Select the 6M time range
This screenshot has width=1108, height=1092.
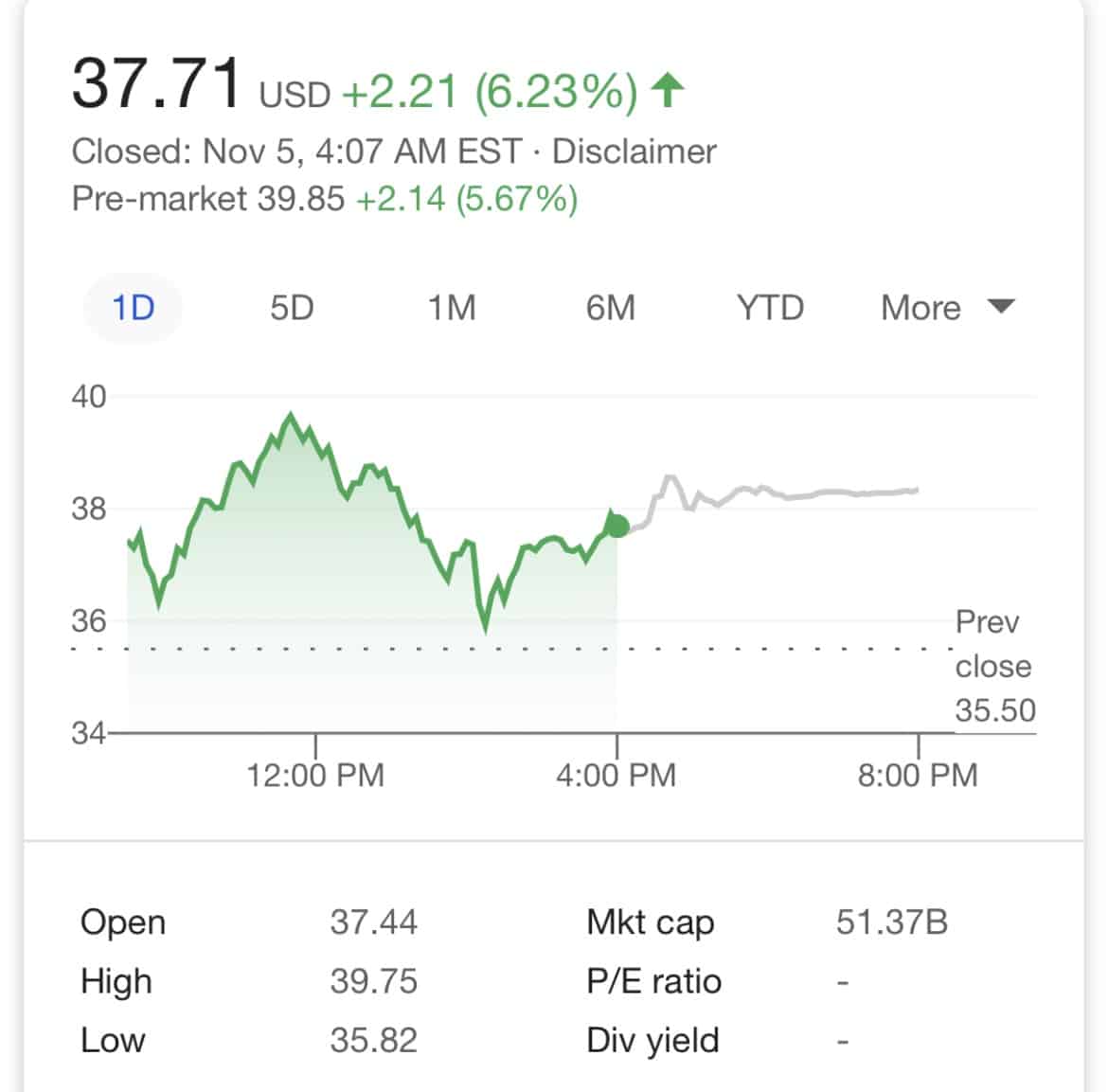click(x=611, y=307)
